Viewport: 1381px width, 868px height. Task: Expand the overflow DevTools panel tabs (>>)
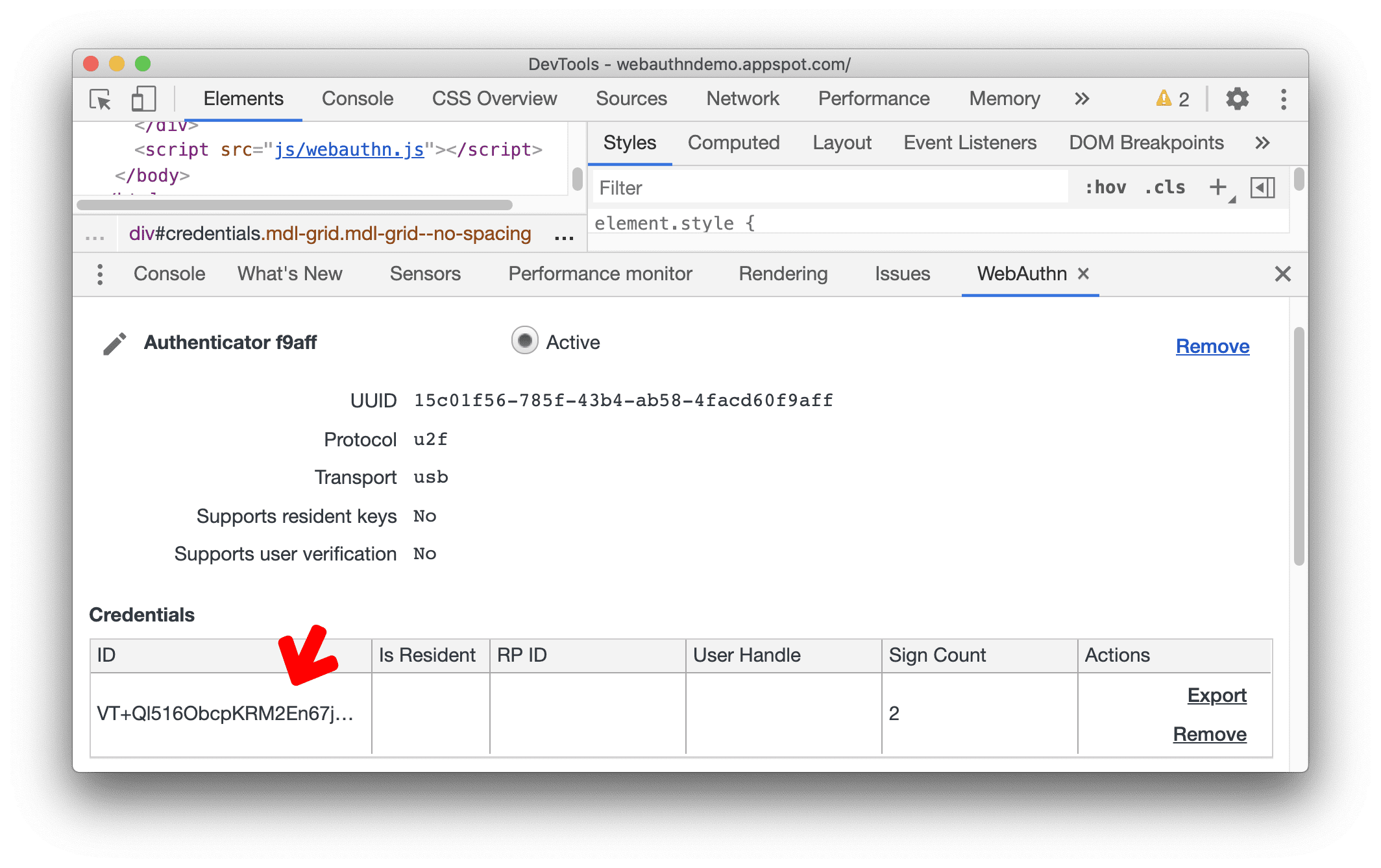(1080, 99)
